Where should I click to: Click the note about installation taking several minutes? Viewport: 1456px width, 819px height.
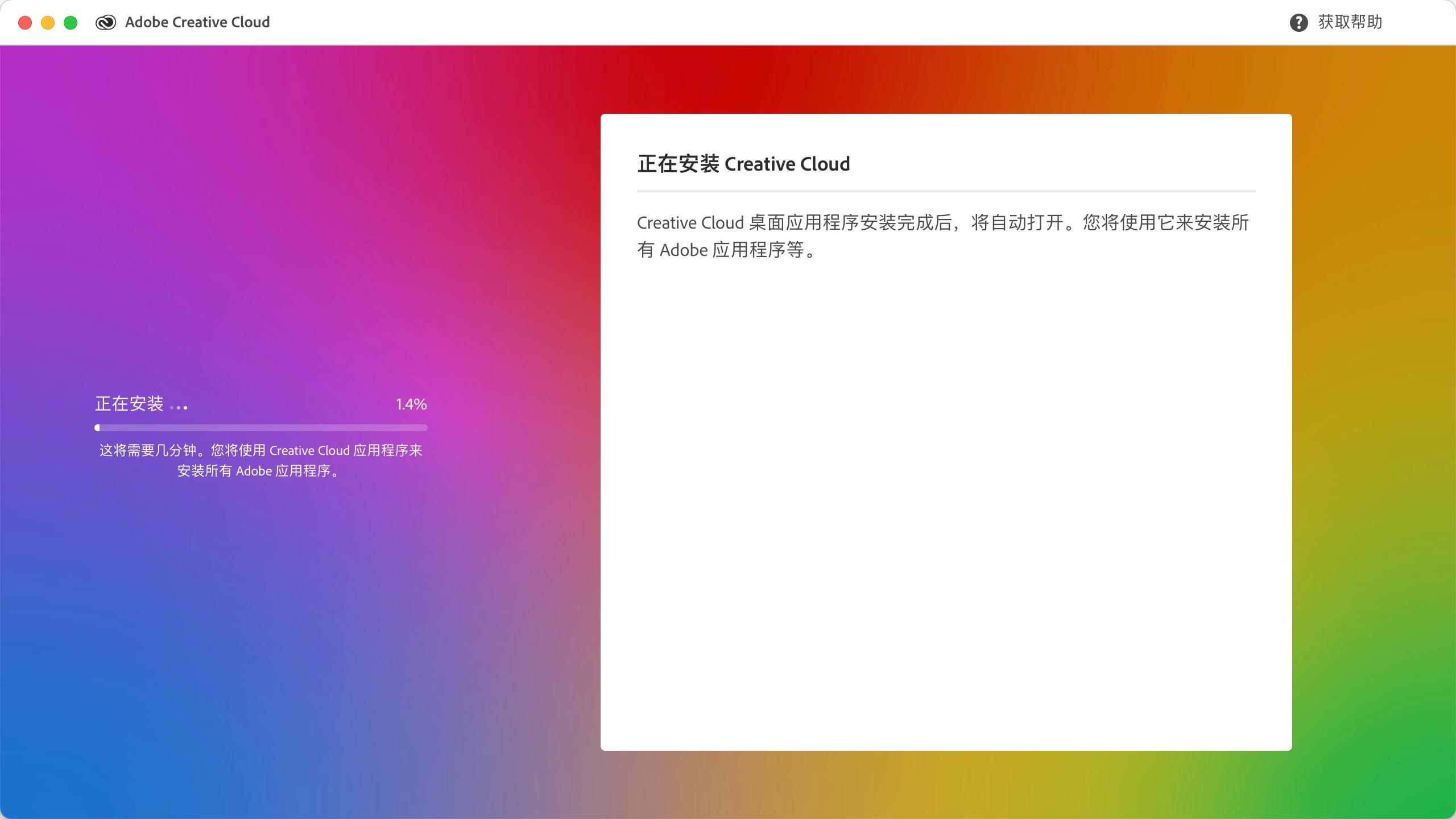tap(260, 461)
